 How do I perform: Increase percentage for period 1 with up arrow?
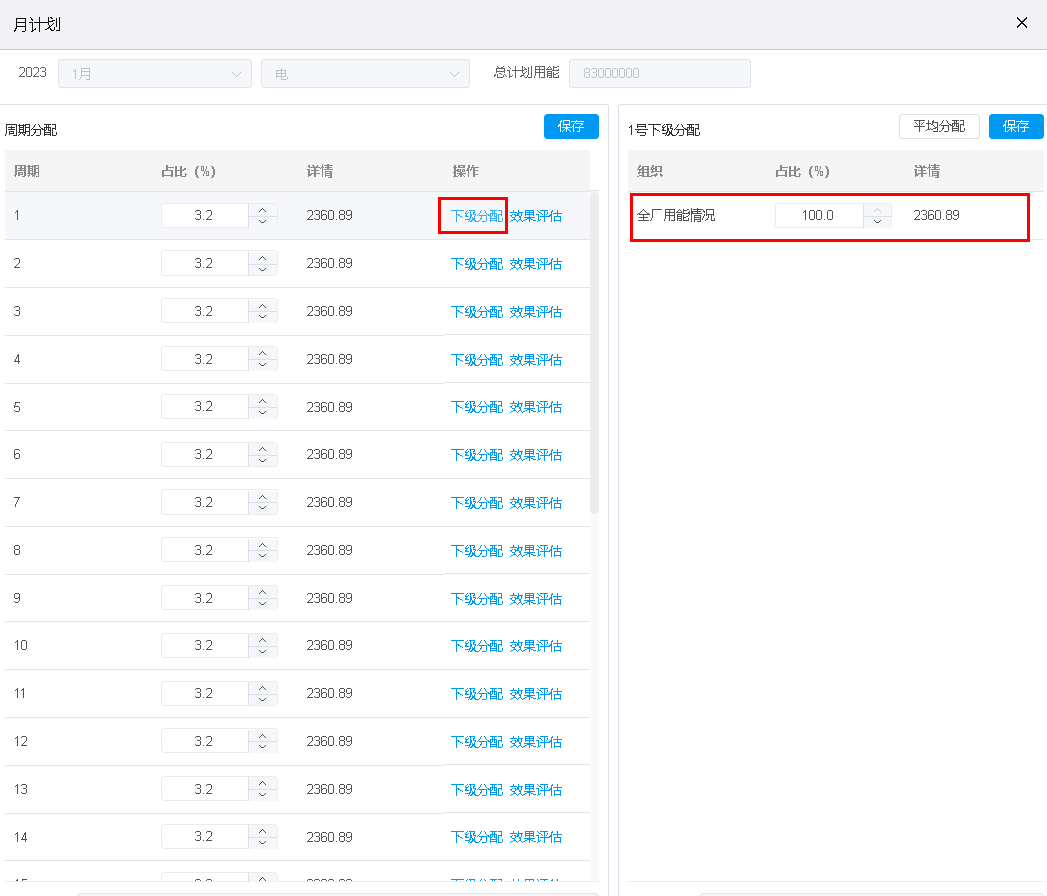262,210
